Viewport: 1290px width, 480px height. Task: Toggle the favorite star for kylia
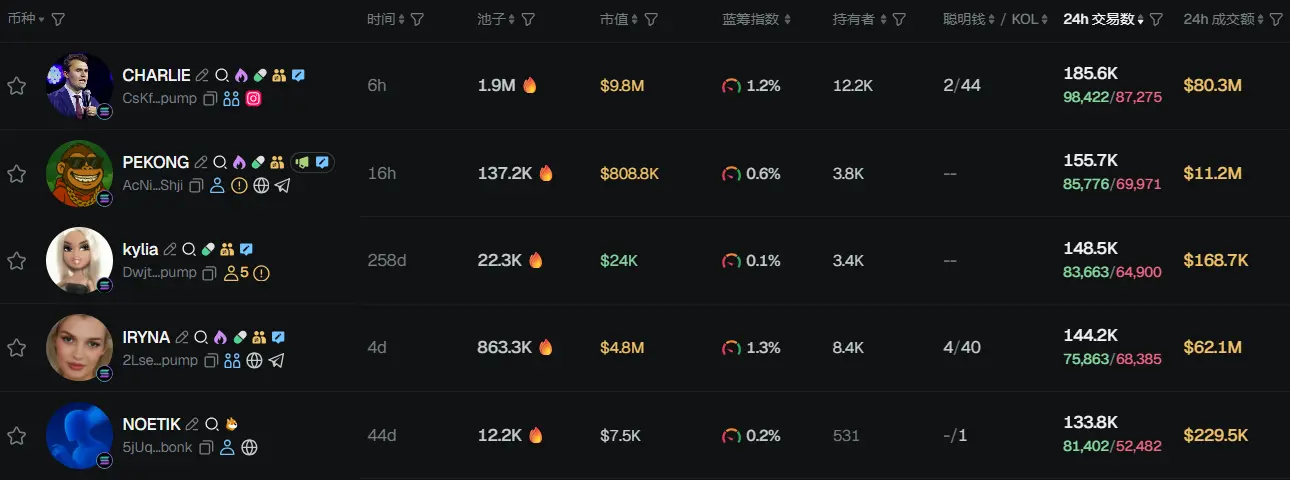click(17, 260)
